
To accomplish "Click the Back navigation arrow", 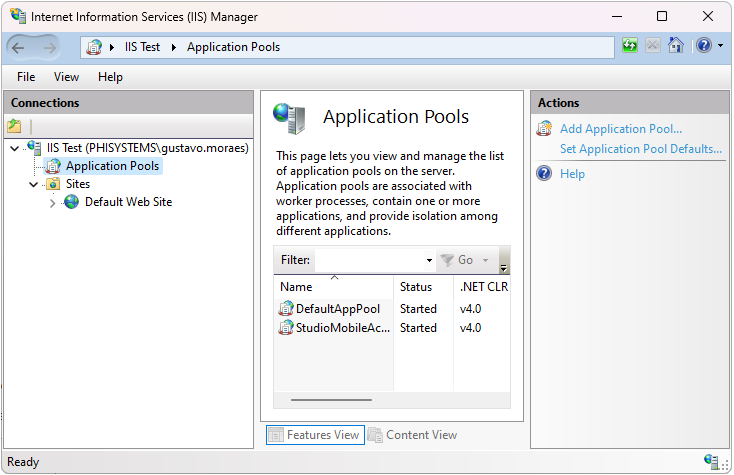I will coord(18,47).
